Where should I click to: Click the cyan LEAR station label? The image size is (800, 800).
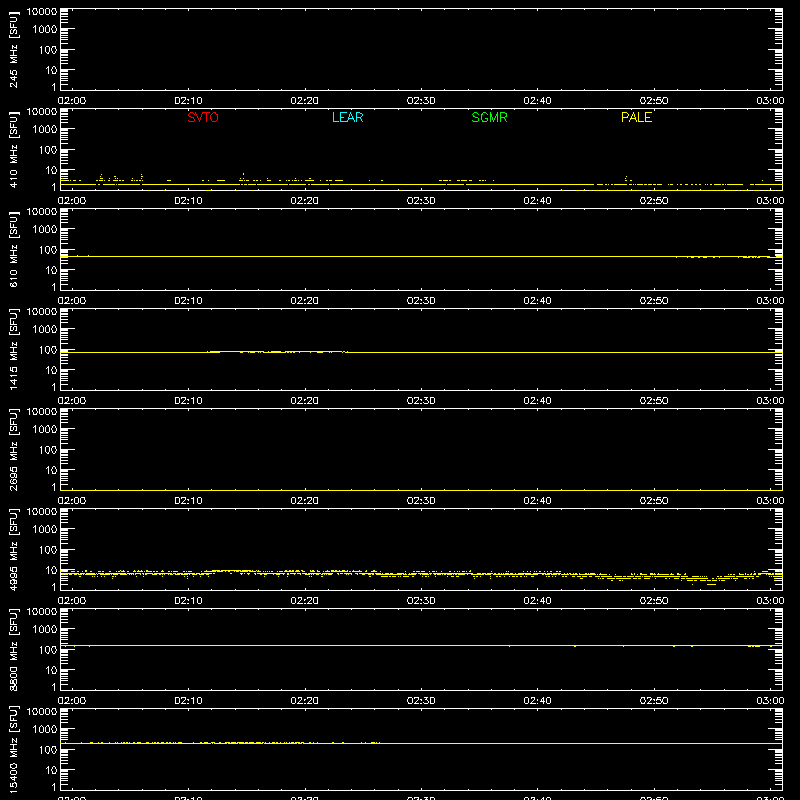tap(347, 117)
